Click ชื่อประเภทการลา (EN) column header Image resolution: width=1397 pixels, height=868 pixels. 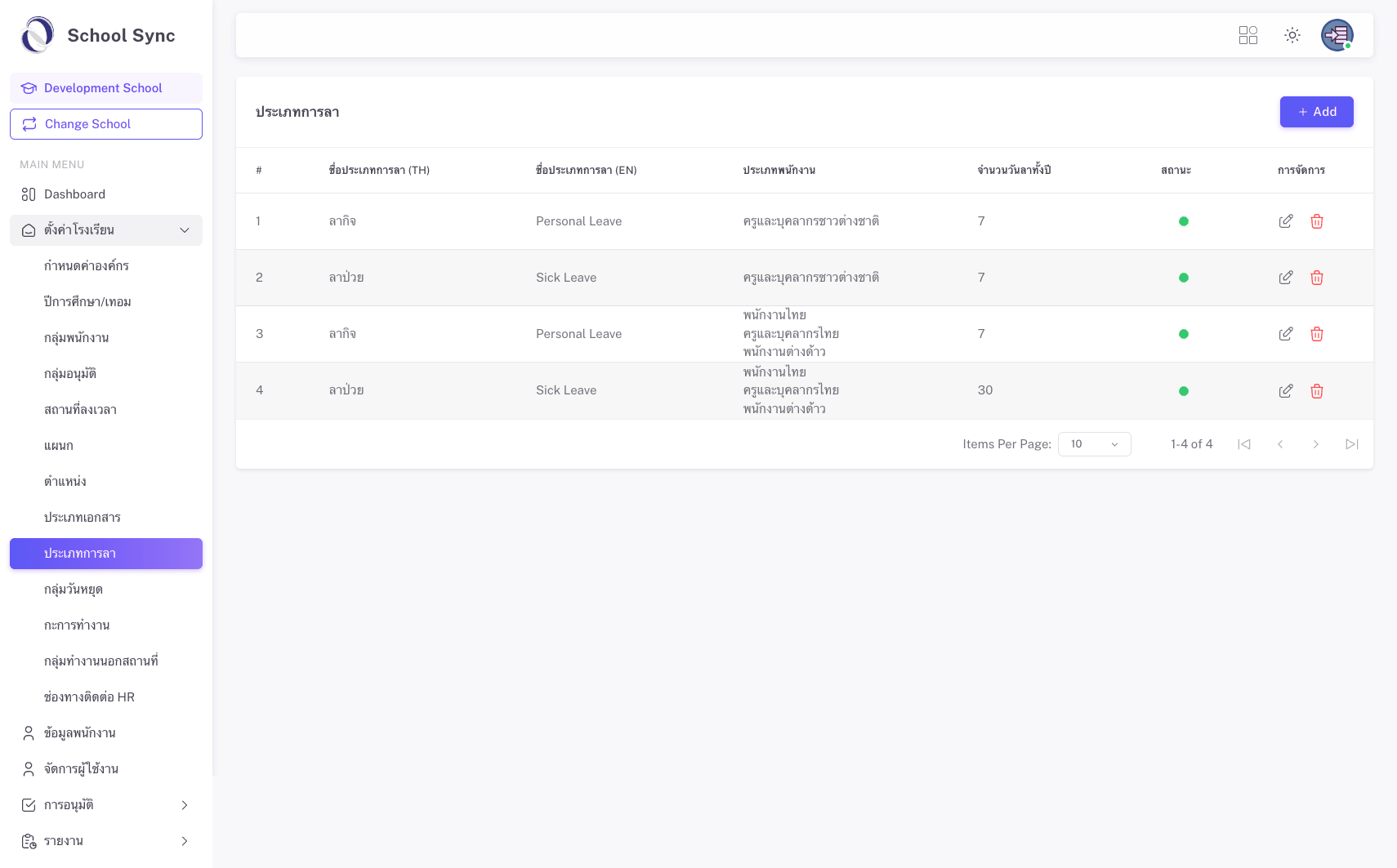coord(587,171)
